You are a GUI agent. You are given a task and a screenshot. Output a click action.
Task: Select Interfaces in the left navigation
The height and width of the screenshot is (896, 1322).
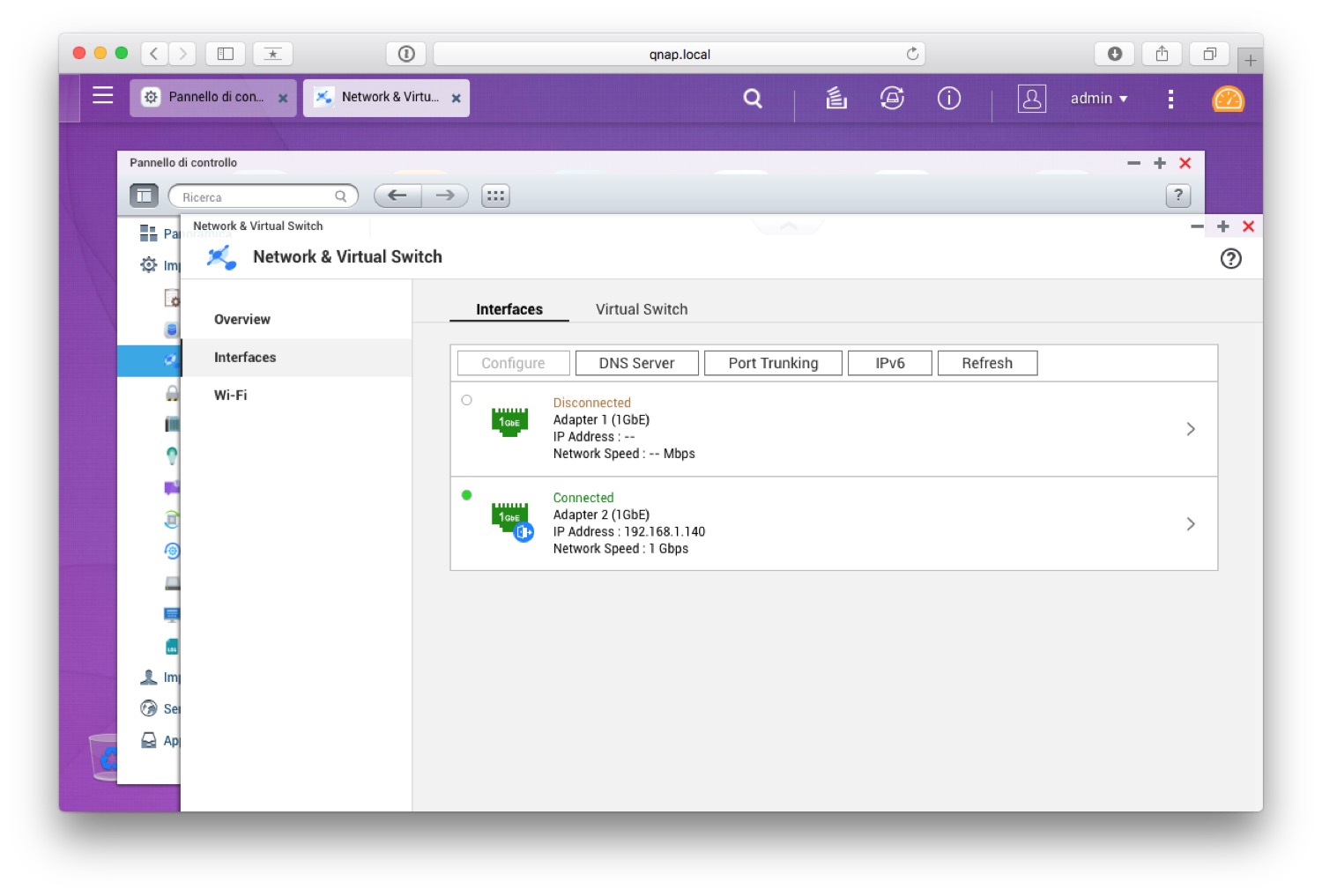point(297,357)
